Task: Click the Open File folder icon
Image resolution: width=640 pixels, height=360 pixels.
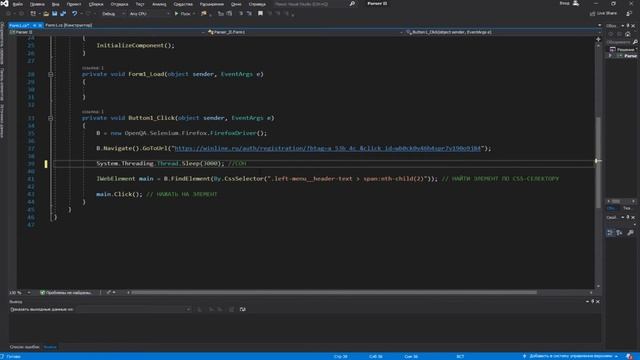Action: tap(46, 13)
